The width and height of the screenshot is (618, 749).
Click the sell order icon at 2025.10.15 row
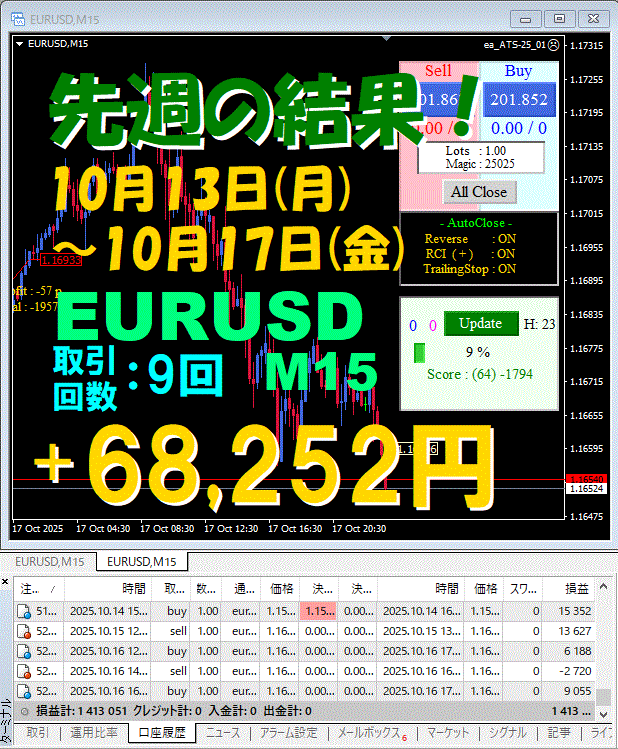pyautogui.click(x=23, y=631)
